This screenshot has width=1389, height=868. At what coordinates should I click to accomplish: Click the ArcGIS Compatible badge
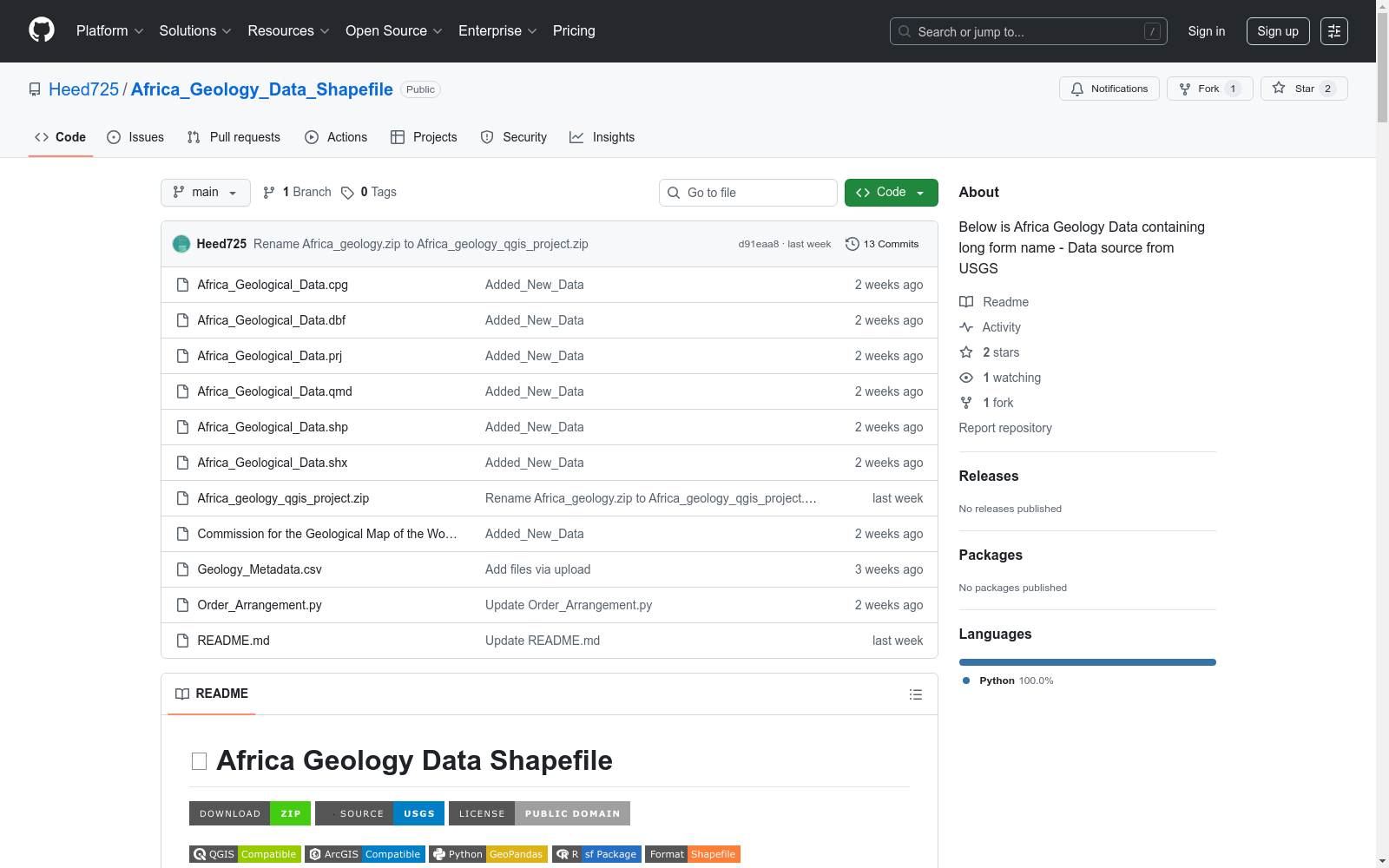pyautogui.click(x=365, y=854)
